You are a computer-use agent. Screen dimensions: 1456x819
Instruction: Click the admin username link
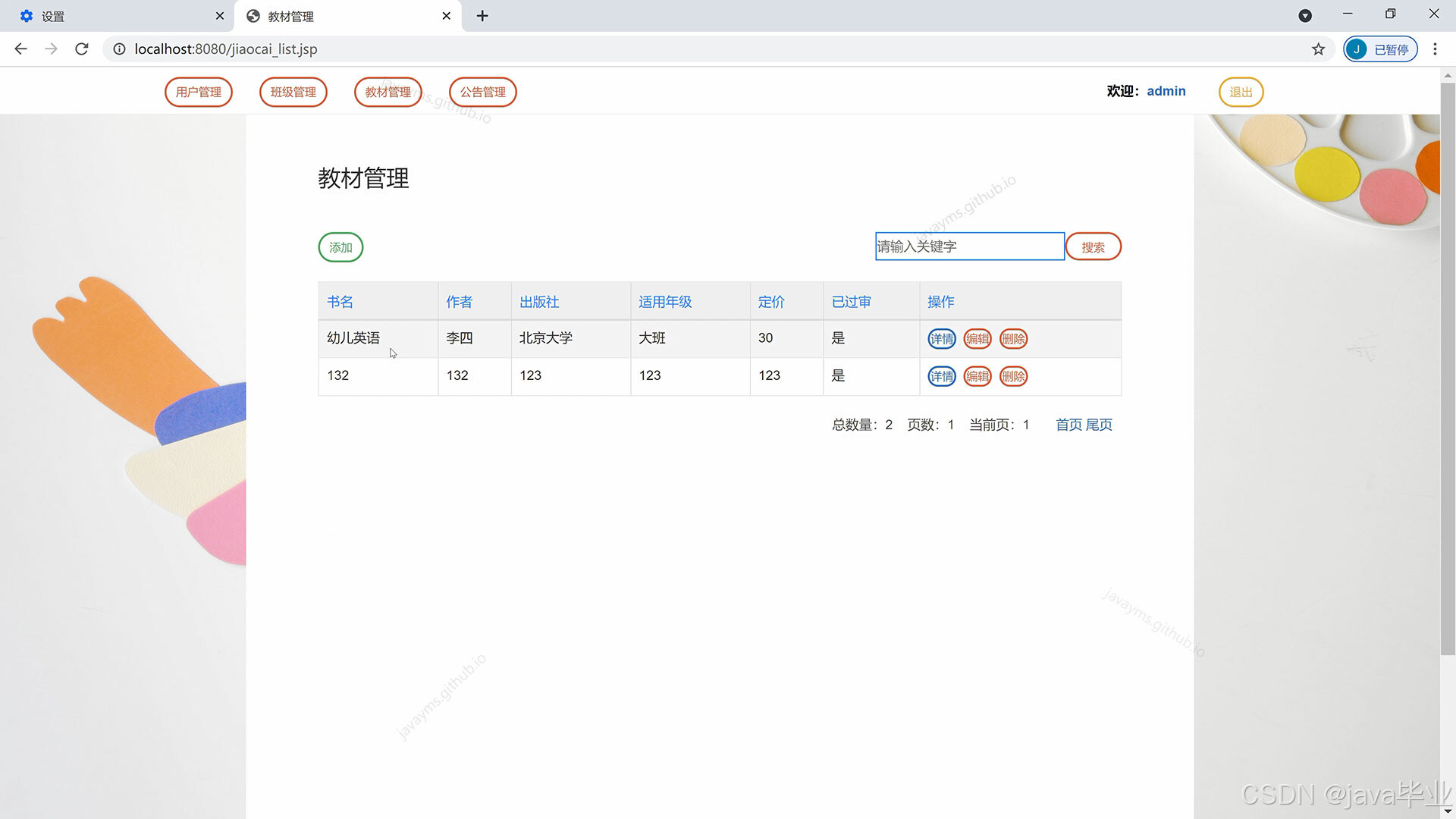coord(1166,91)
